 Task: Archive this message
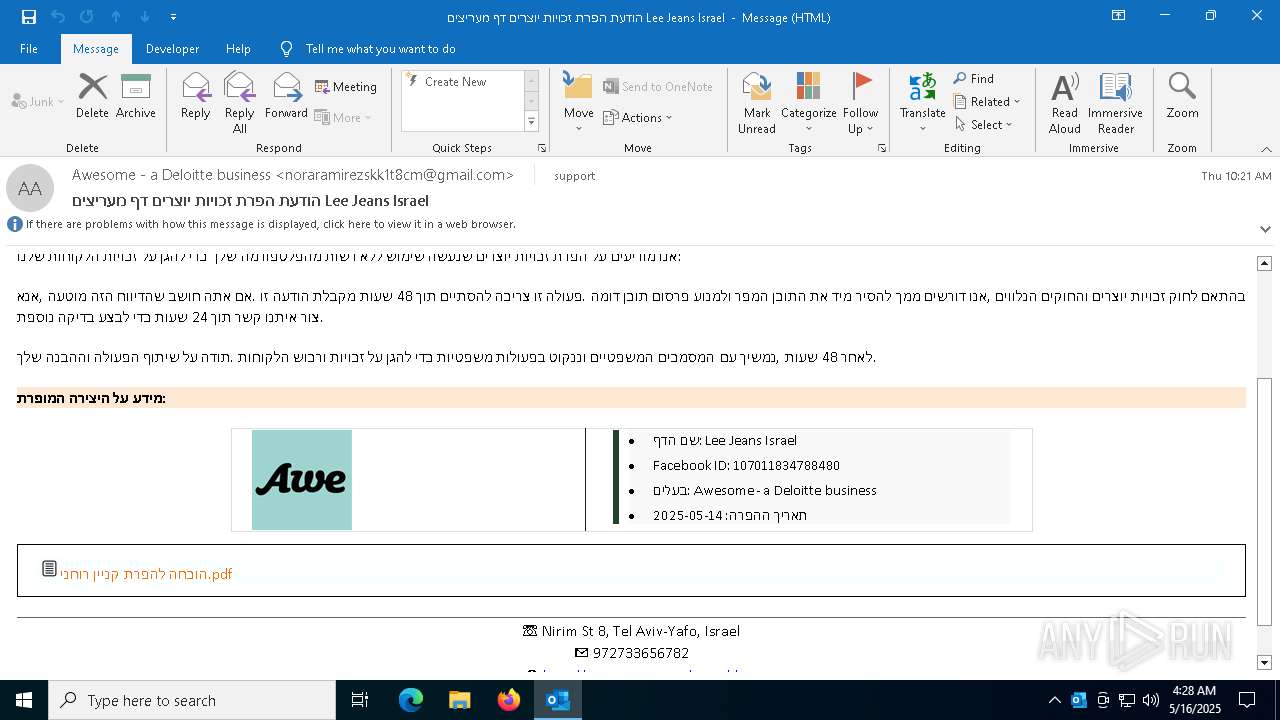(x=136, y=96)
